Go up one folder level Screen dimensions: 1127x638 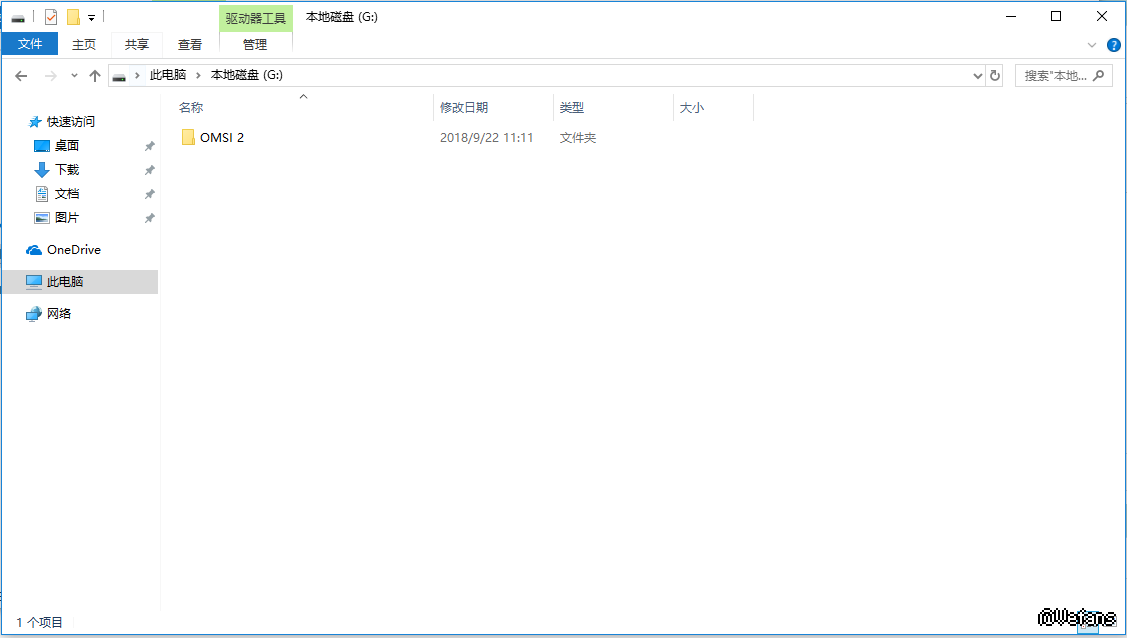coord(94,75)
